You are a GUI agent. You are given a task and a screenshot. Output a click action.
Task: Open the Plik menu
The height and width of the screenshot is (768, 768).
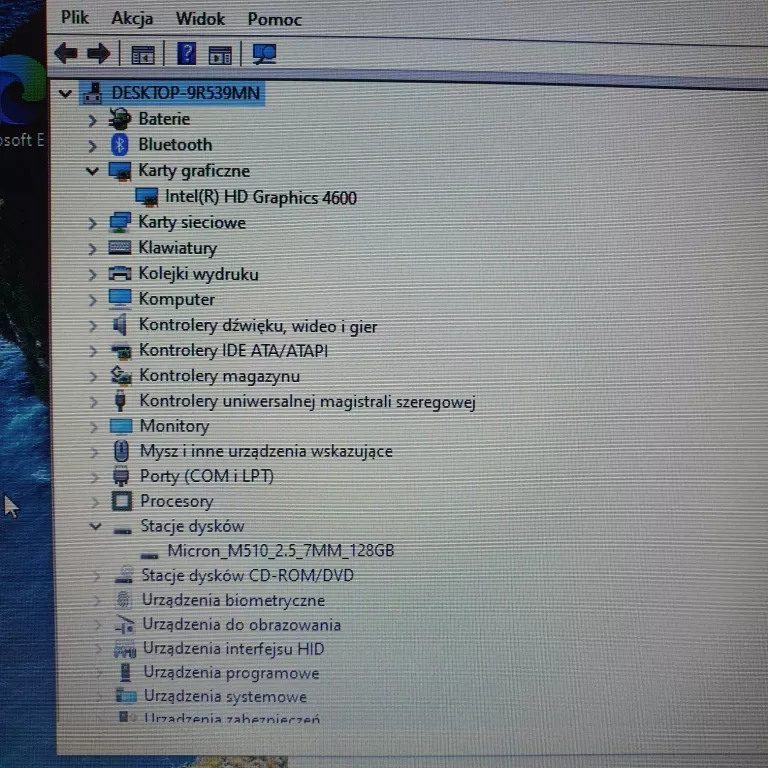(74, 18)
